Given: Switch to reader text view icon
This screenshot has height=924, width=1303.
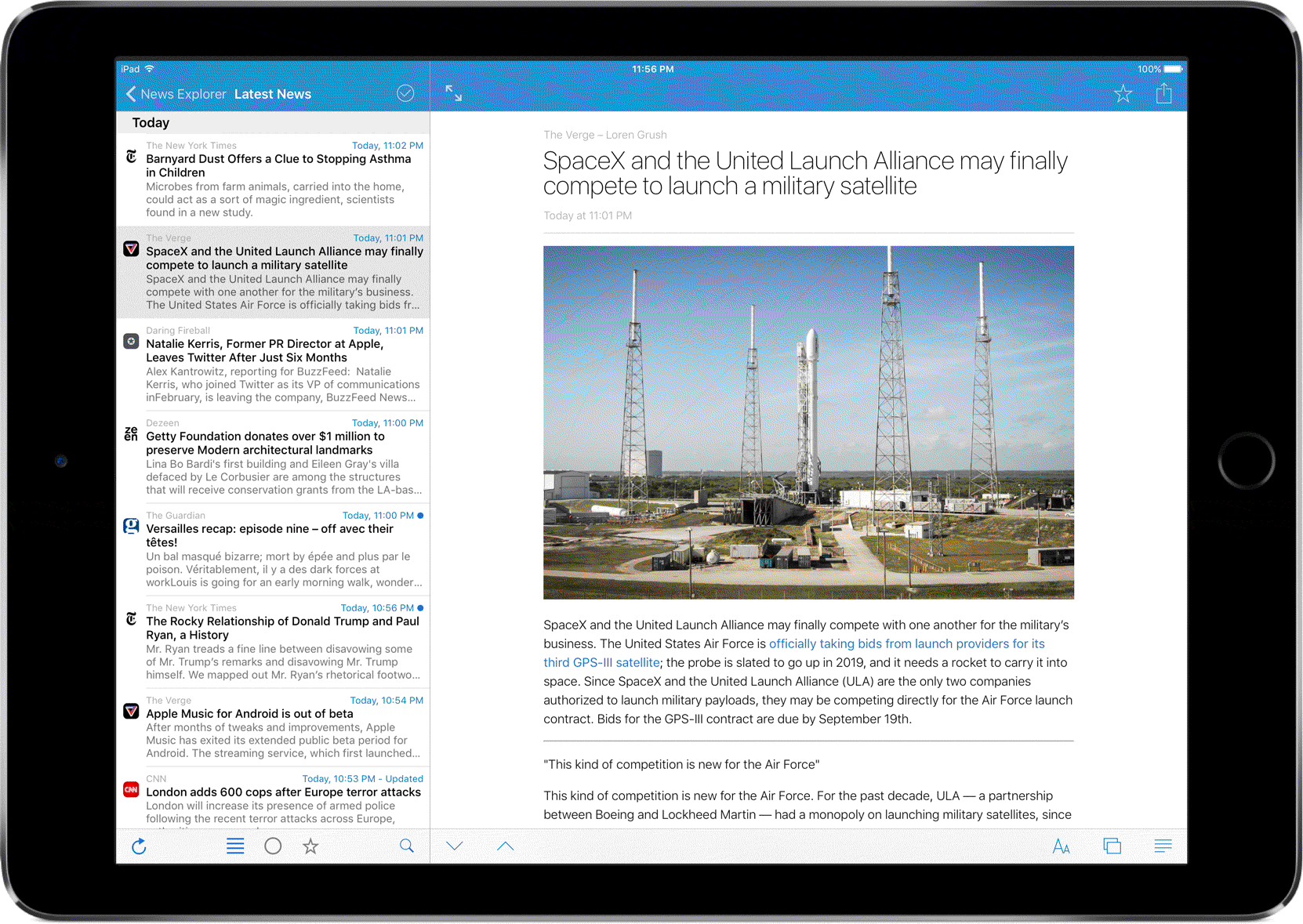Looking at the screenshot, I should pos(1163,846).
